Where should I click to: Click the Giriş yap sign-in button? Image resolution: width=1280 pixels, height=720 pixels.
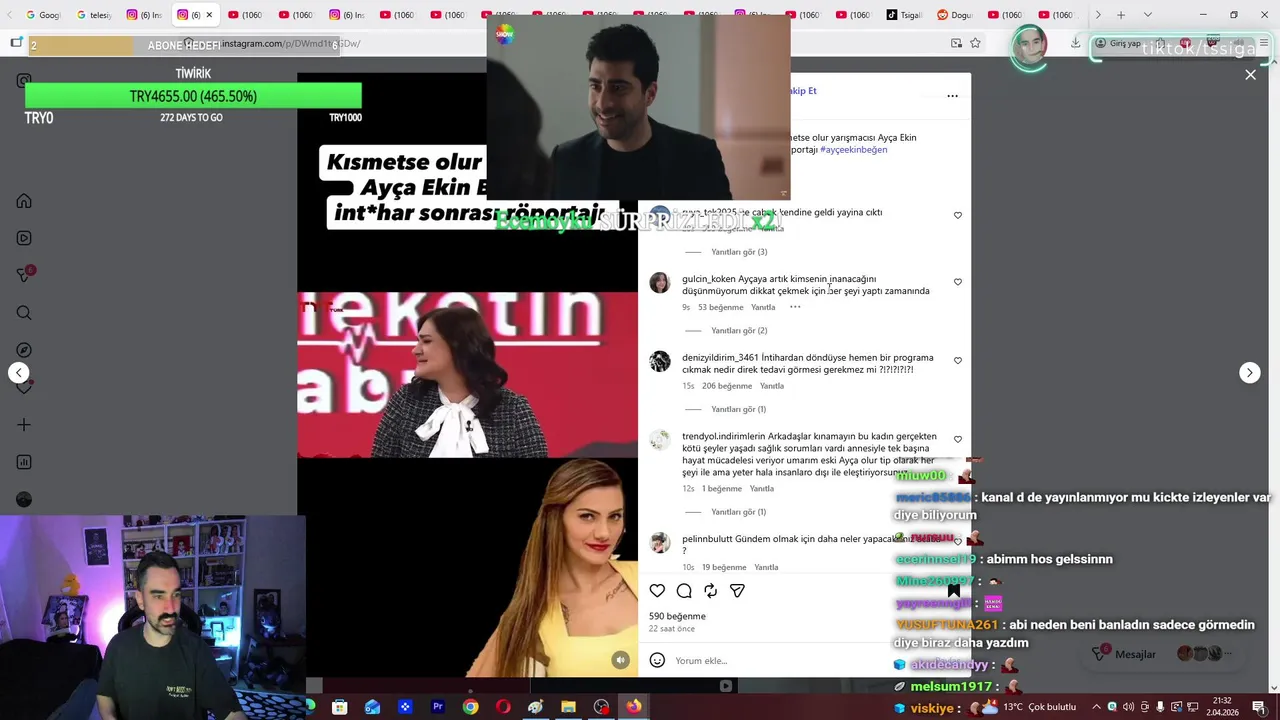(1118, 43)
